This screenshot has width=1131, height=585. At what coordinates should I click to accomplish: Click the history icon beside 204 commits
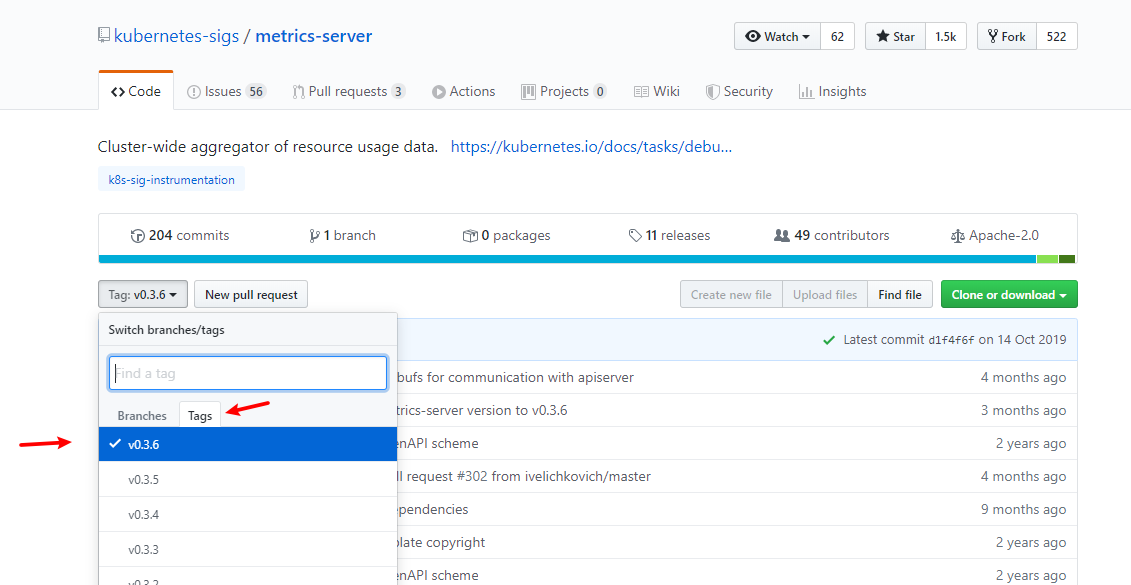(x=138, y=235)
